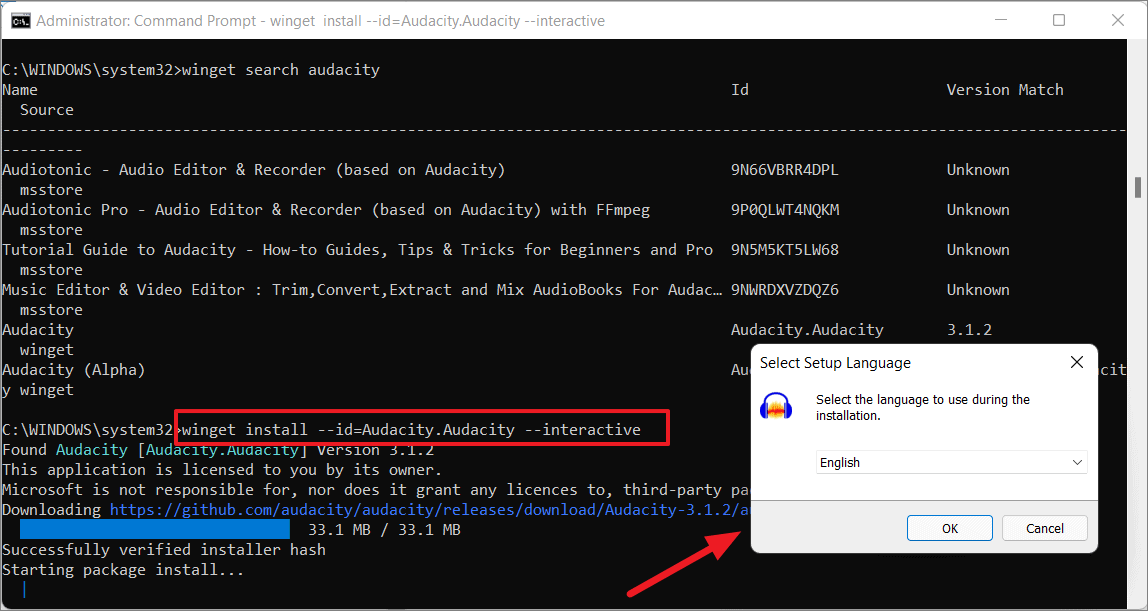Click the version '3.1.2' in search results
This screenshot has height=611, width=1148.
point(969,330)
